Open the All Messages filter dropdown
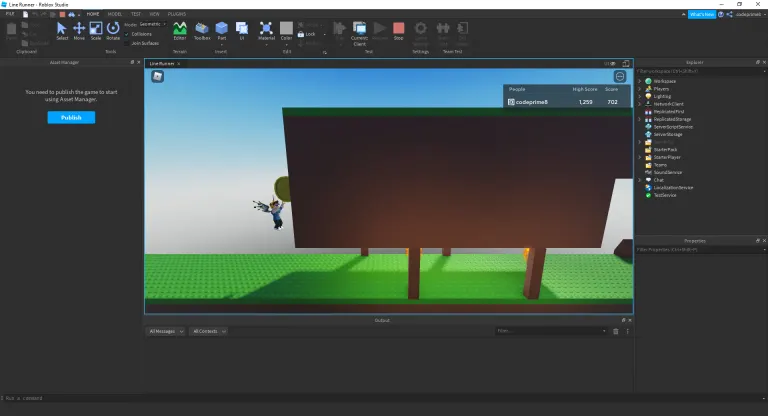Screen dimensions: 768x416 click(166, 331)
